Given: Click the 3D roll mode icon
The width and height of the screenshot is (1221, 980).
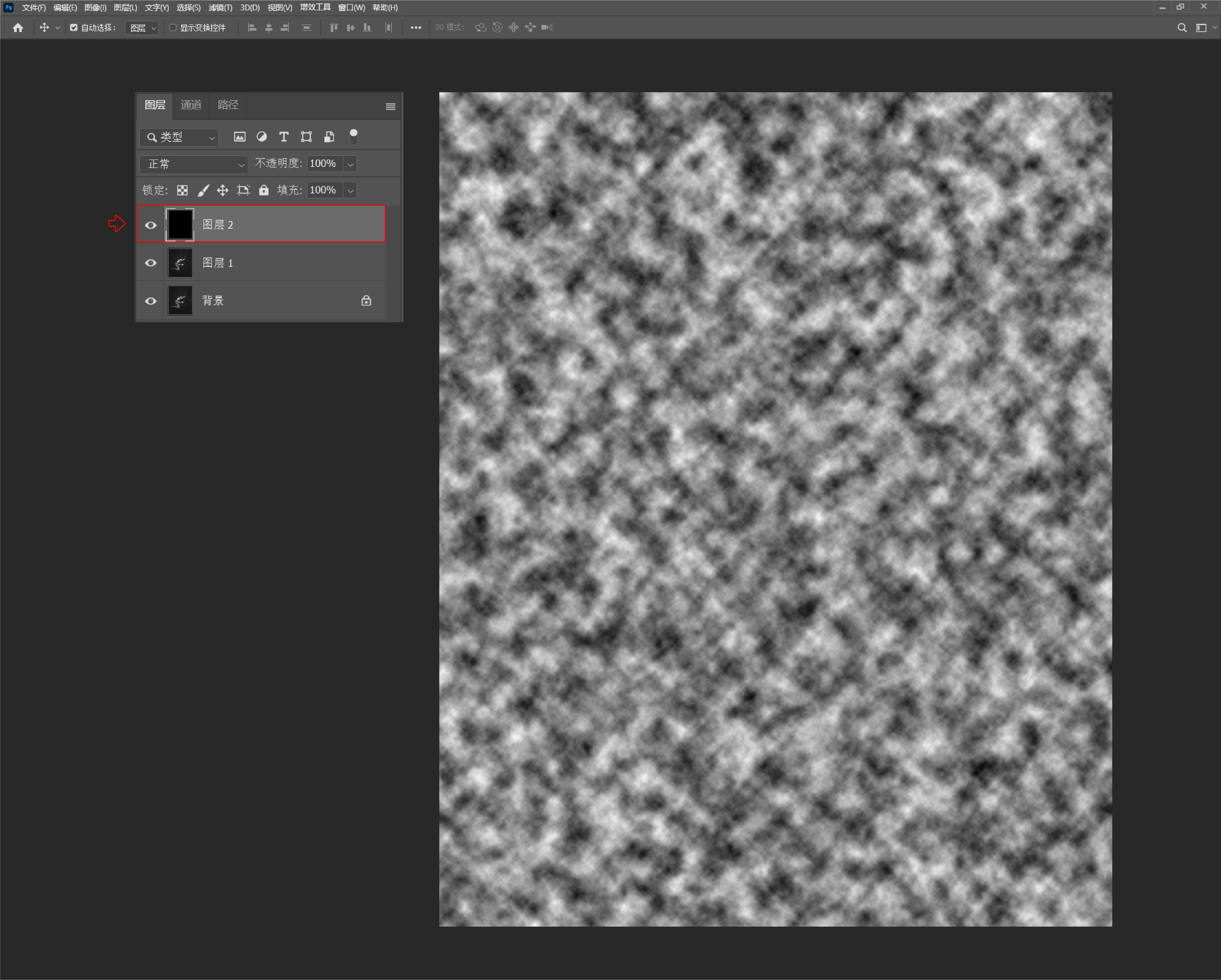Looking at the screenshot, I should [497, 28].
